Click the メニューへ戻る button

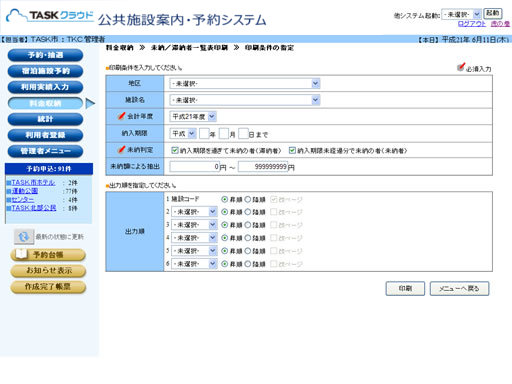(x=459, y=289)
